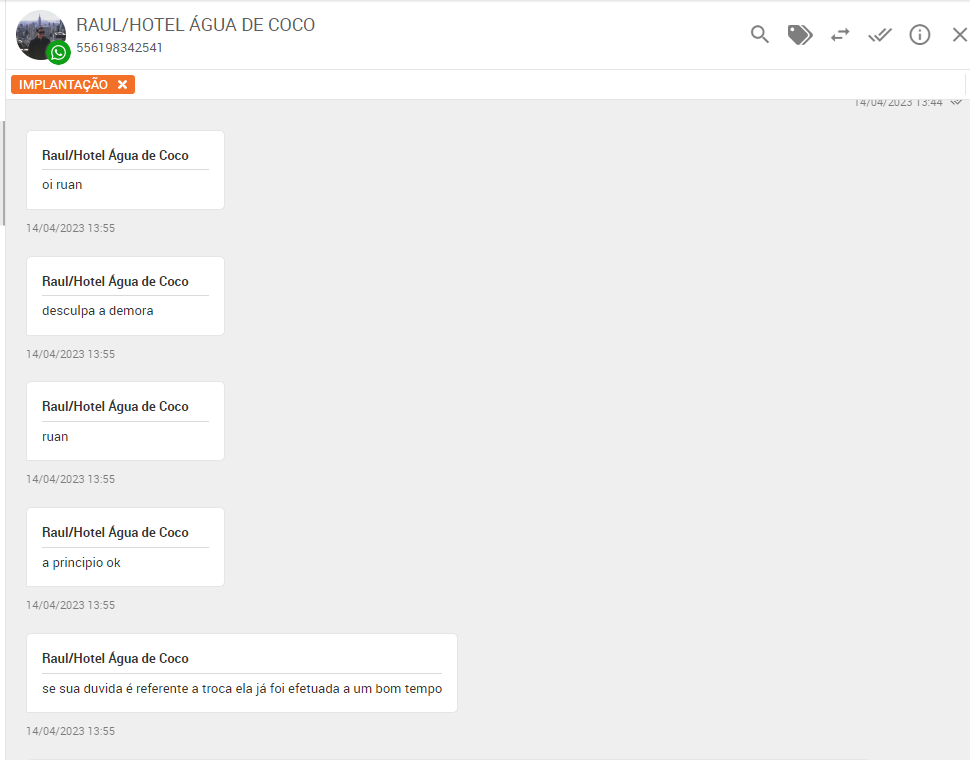Click the green WhatsApp badge on avatar
Image resolution: width=970 pixels, height=760 pixels.
pos(59,53)
